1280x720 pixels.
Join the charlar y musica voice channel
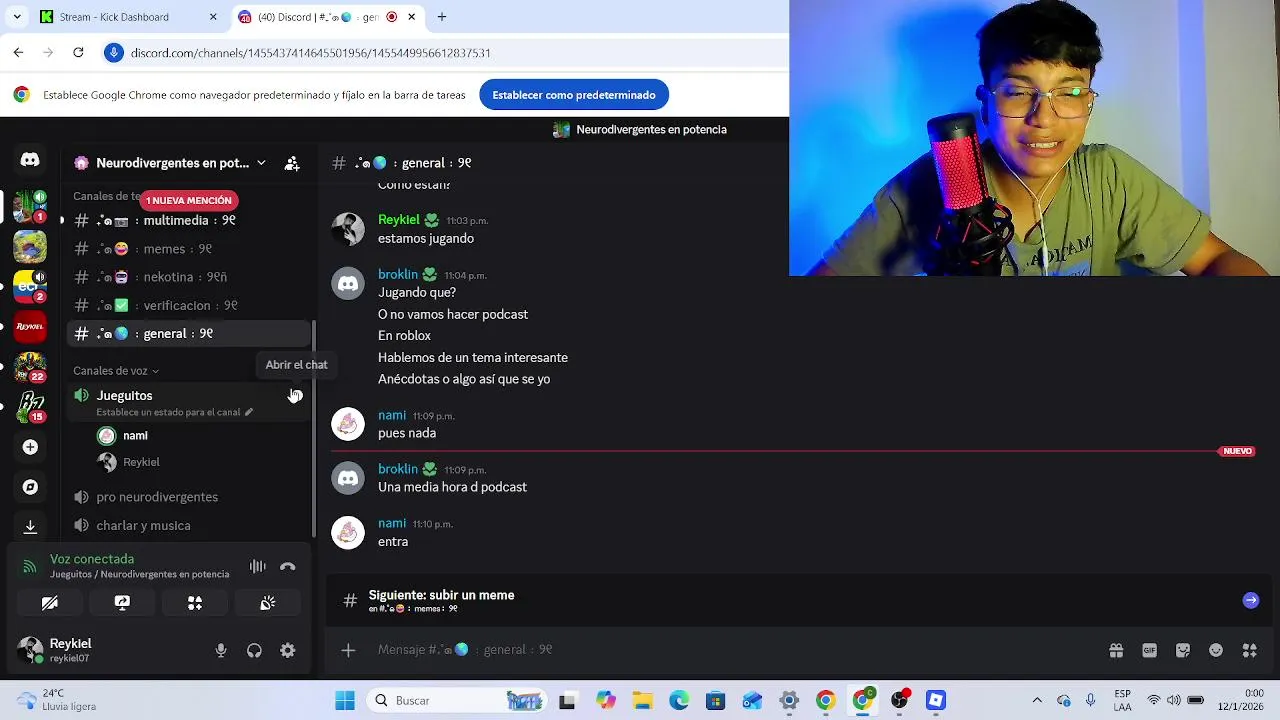(188, 526)
